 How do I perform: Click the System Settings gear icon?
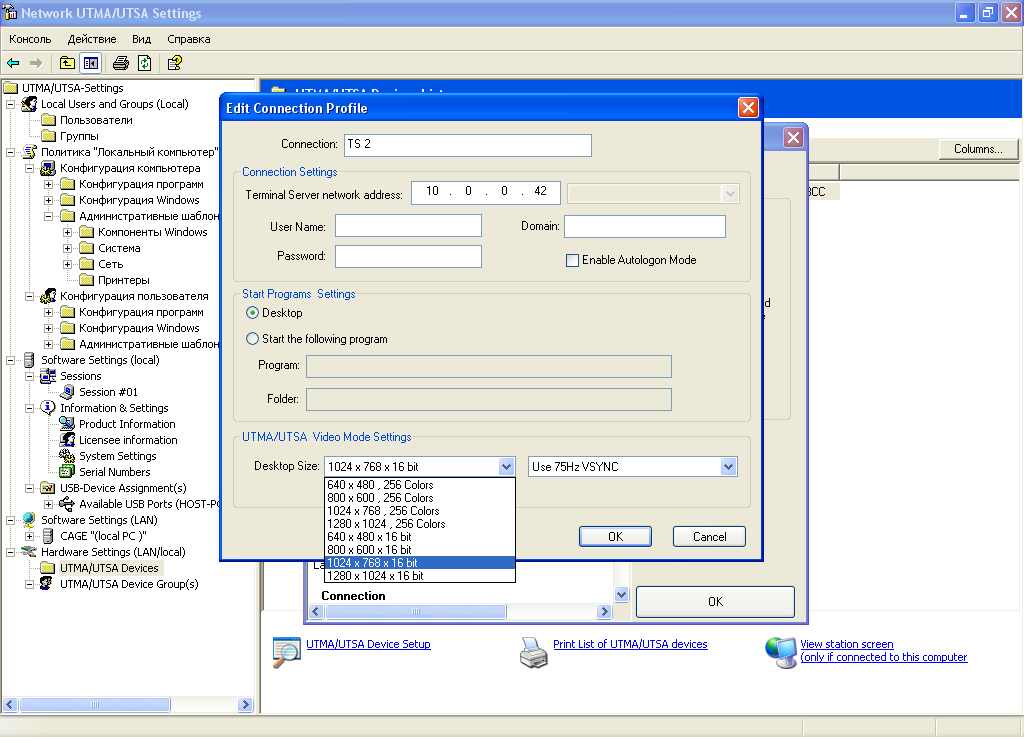coord(67,456)
